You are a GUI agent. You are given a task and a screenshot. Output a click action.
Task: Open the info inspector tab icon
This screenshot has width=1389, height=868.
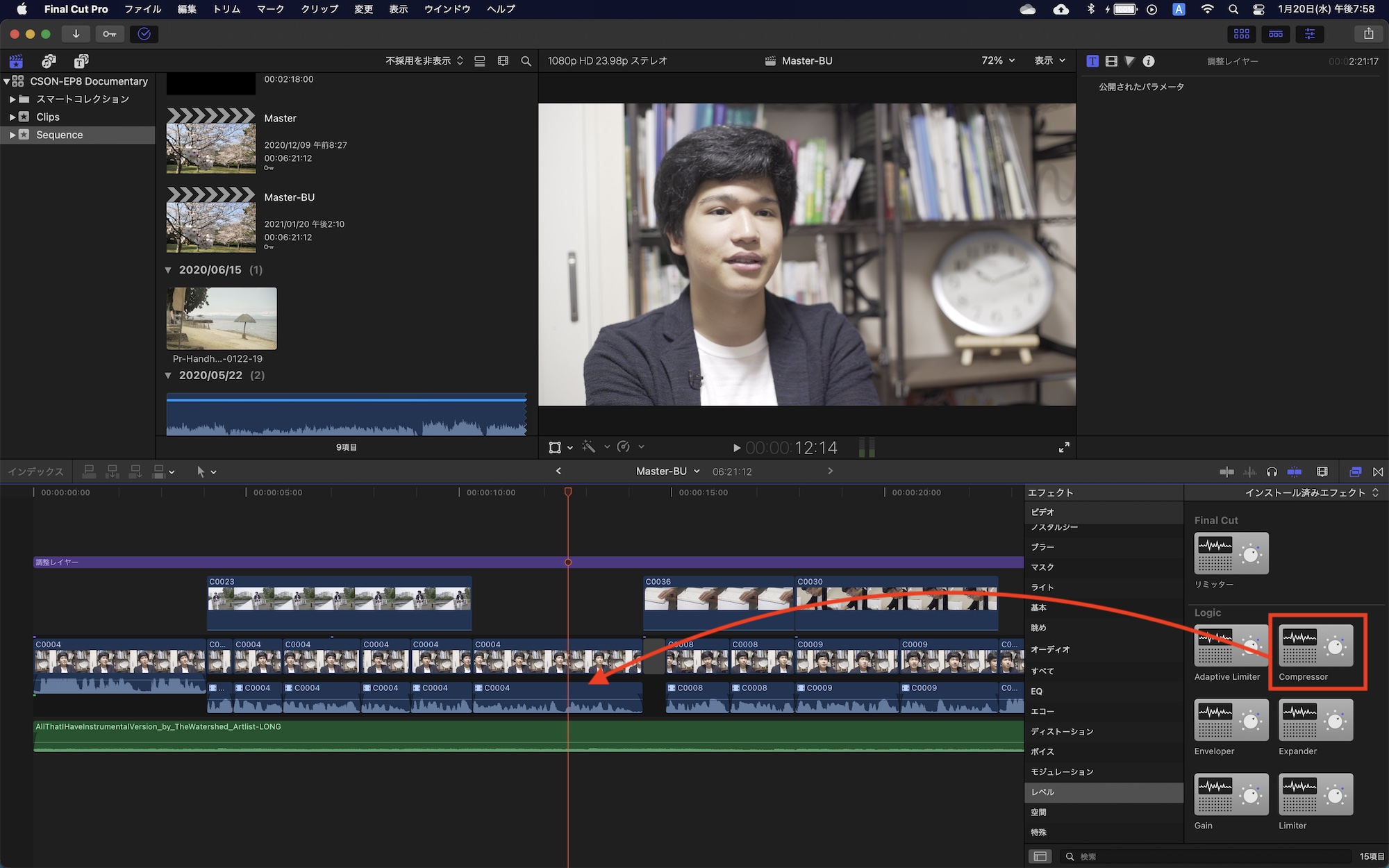(1149, 61)
